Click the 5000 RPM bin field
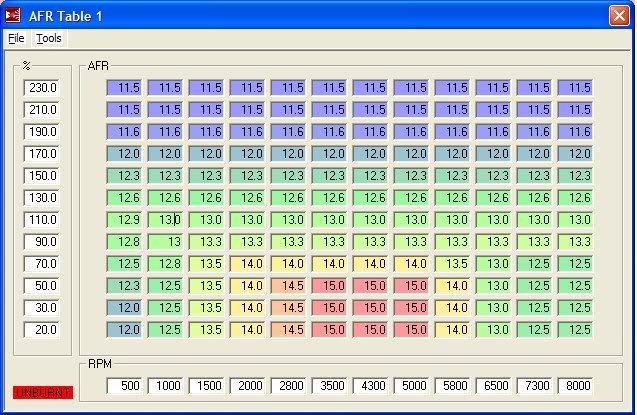Viewport: 637px width, 415px height. 412,385
